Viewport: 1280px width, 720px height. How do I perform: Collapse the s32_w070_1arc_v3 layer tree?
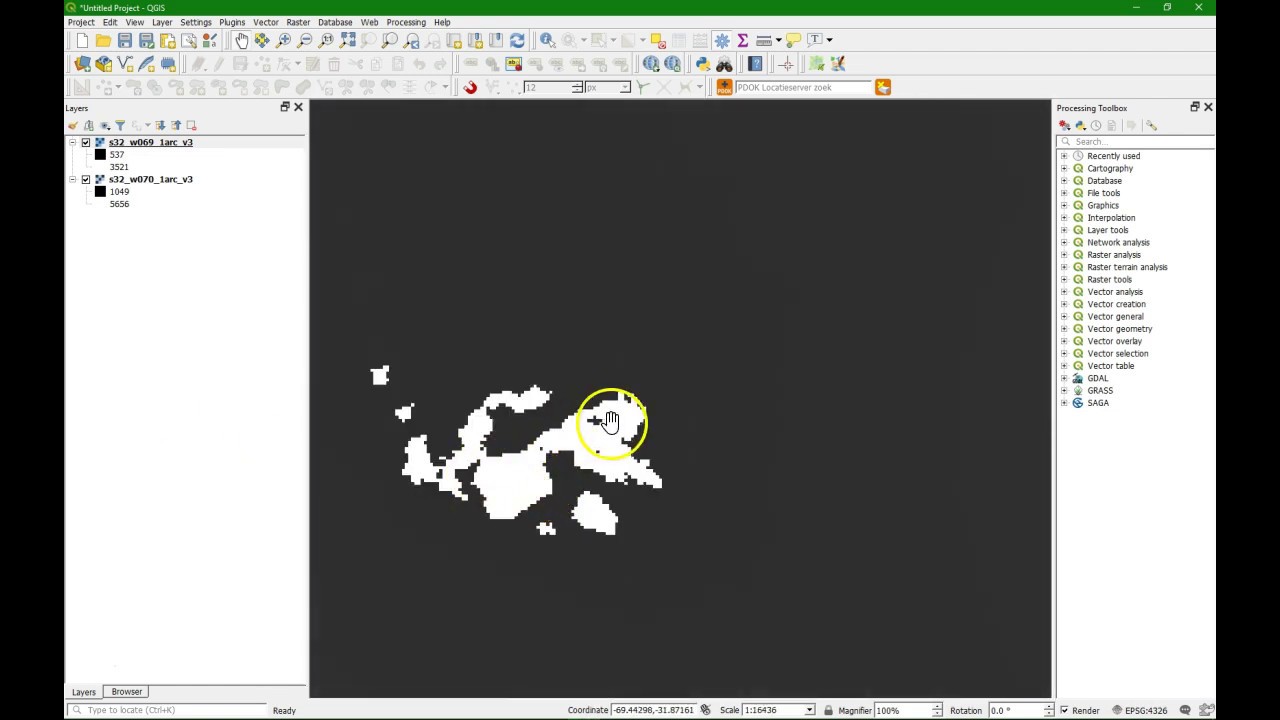pyautogui.click(x=73, y=179)
